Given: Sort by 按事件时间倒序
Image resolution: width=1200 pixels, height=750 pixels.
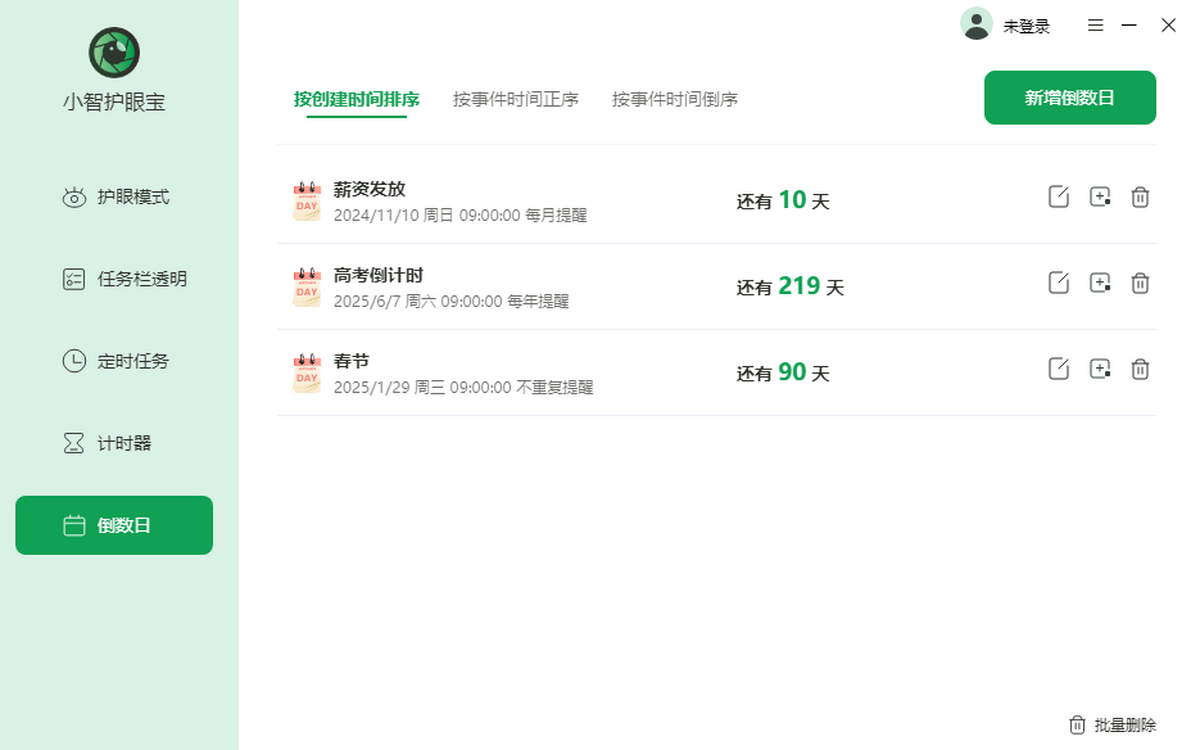Looking at the screenshot, I should [675, 99].
